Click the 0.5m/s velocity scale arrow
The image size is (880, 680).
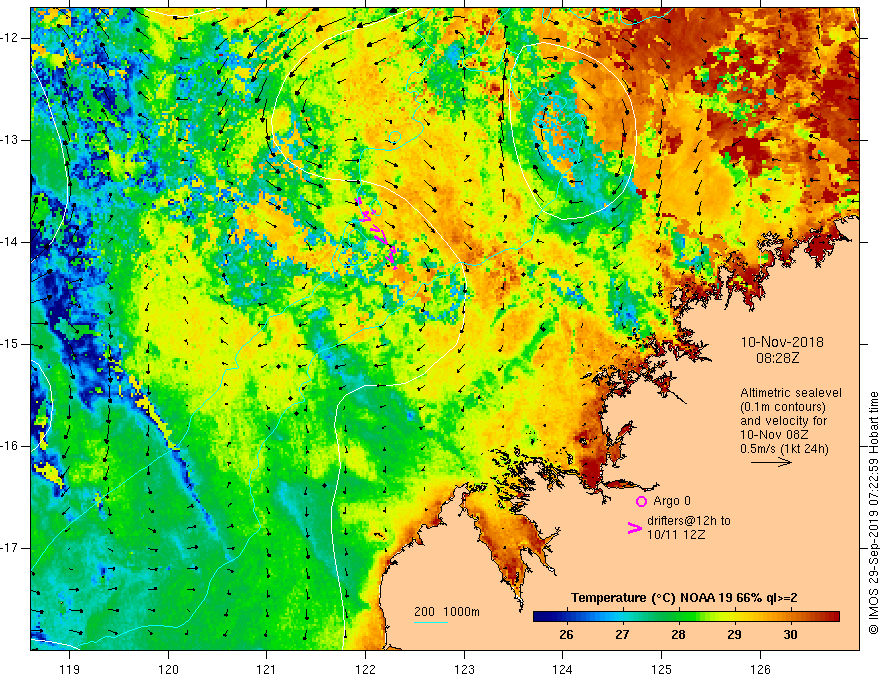tap(771, 462)
